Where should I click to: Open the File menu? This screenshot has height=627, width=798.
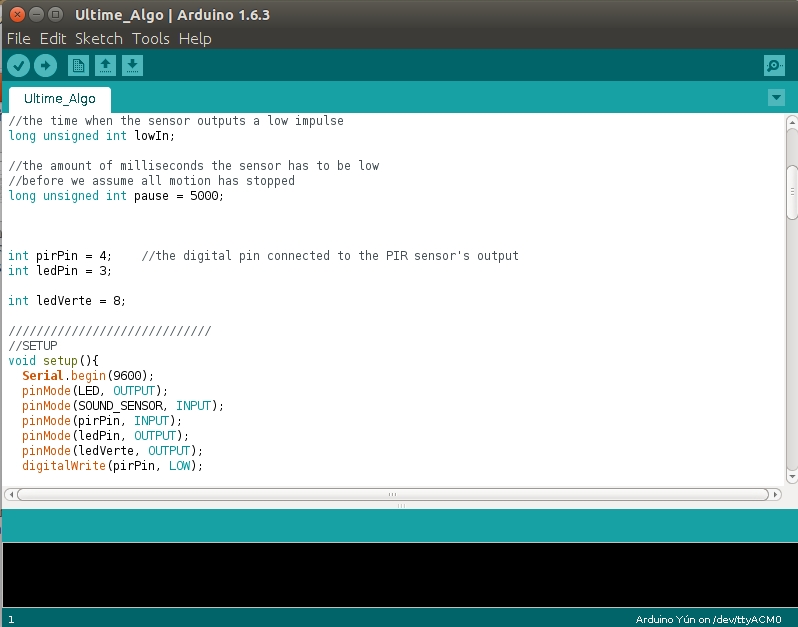point(18,39)
